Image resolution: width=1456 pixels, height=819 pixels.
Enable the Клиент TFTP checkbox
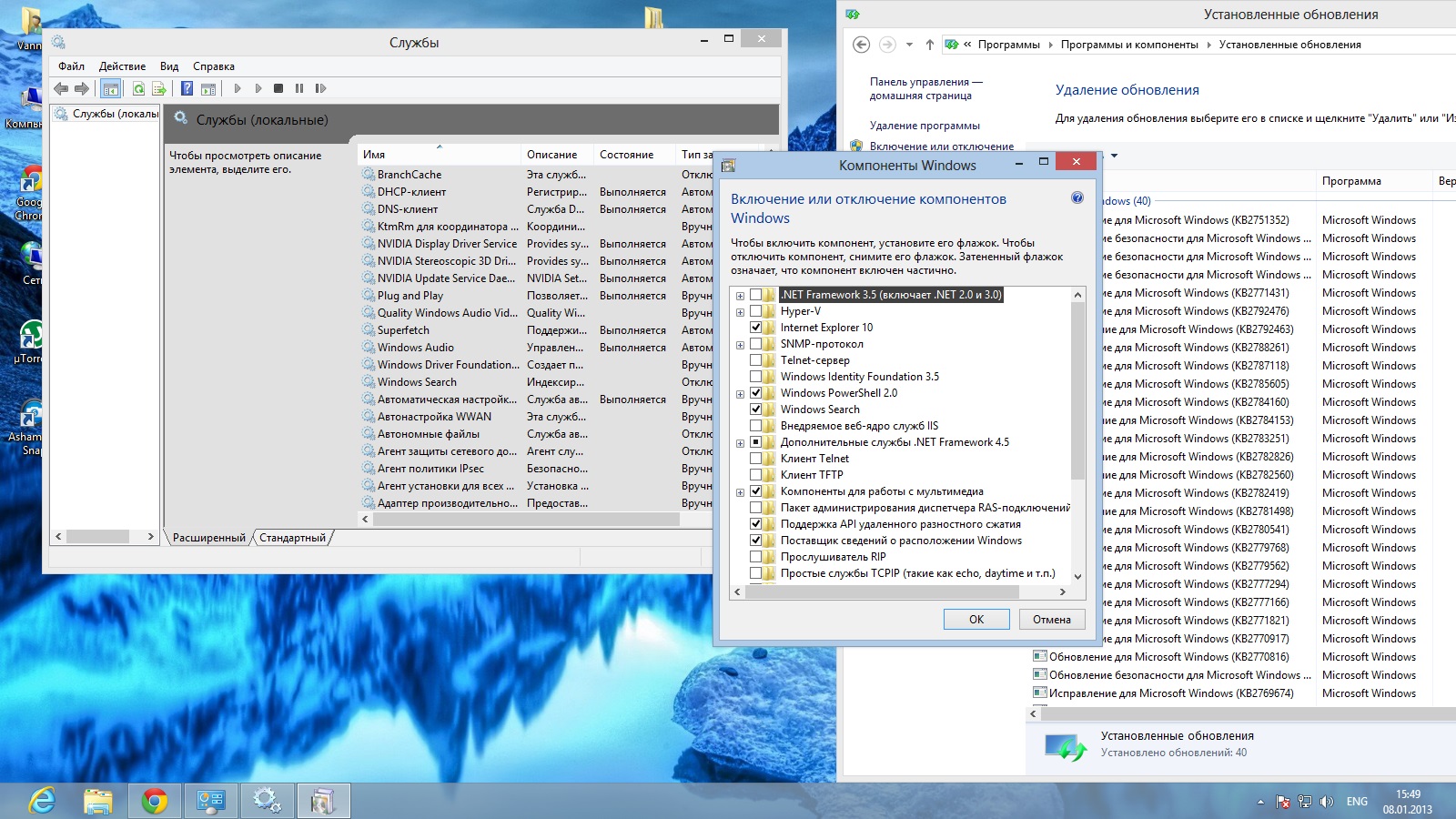click(755, 475)
